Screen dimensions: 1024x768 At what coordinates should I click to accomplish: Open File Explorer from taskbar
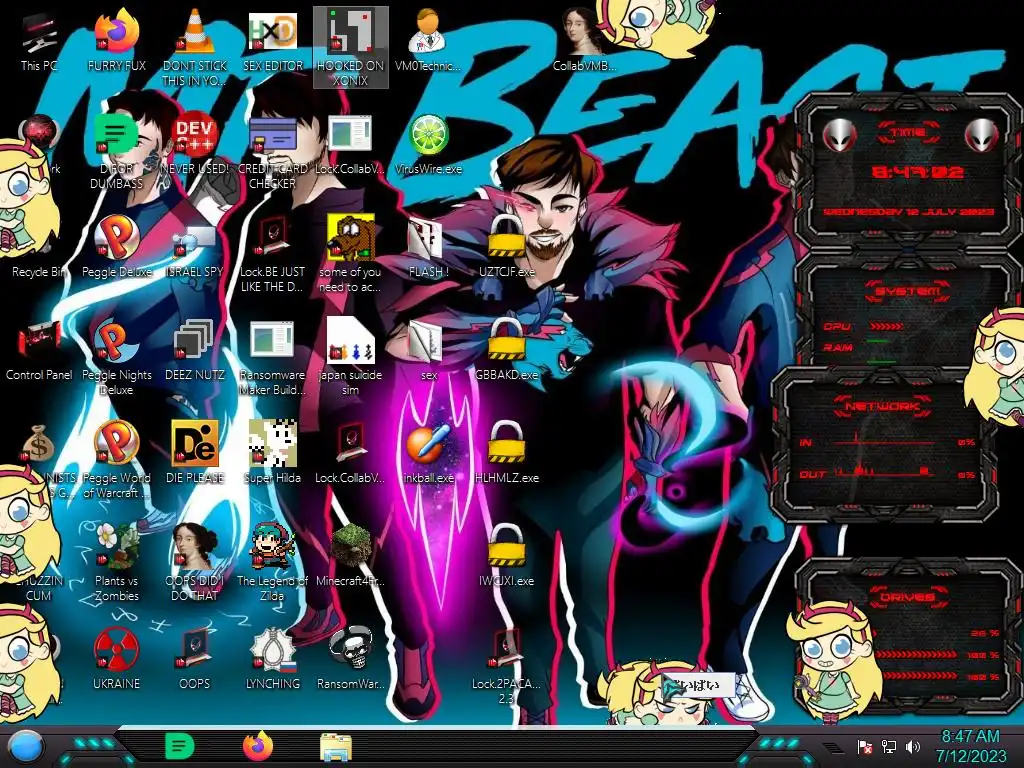[x=336, y=747]
